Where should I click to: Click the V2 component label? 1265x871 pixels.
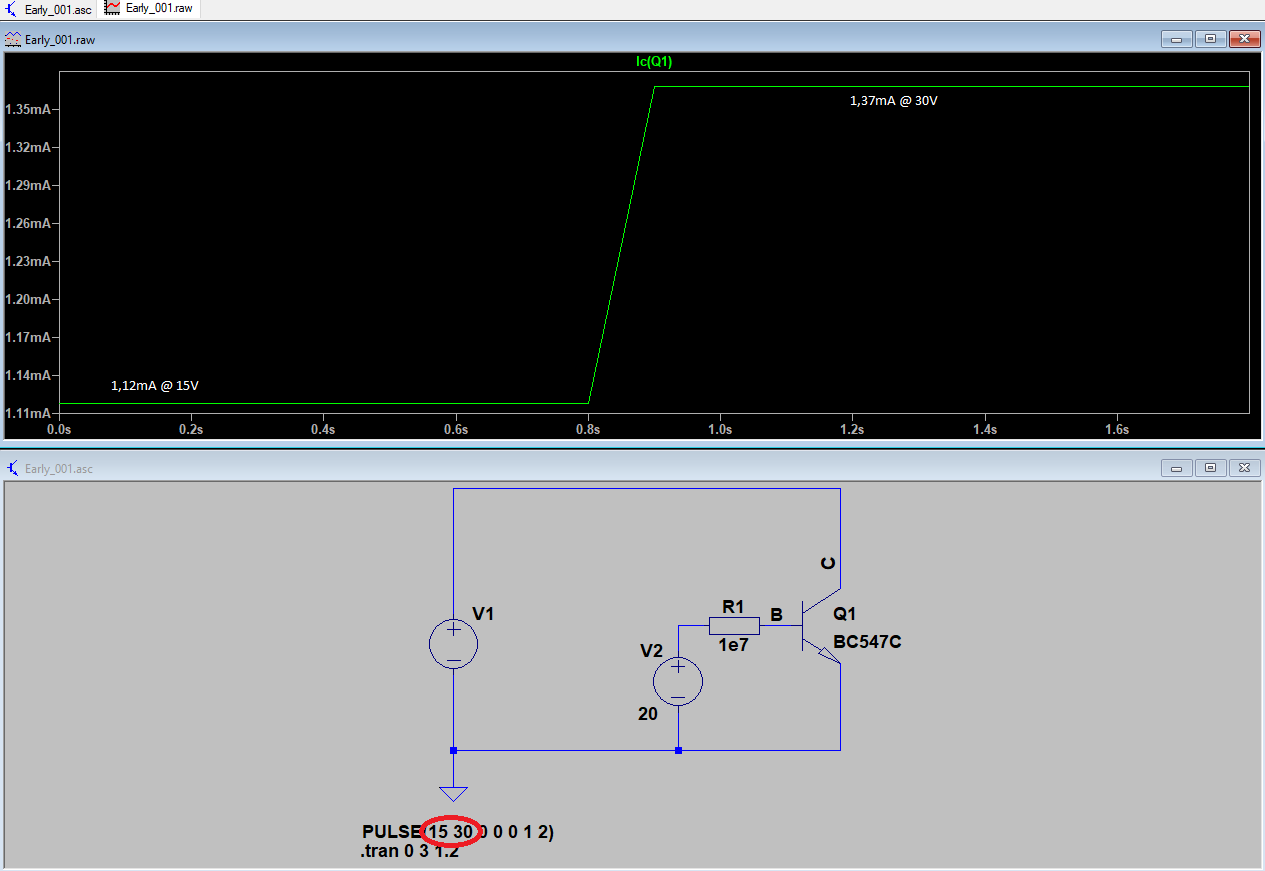(x=651, y=651)
